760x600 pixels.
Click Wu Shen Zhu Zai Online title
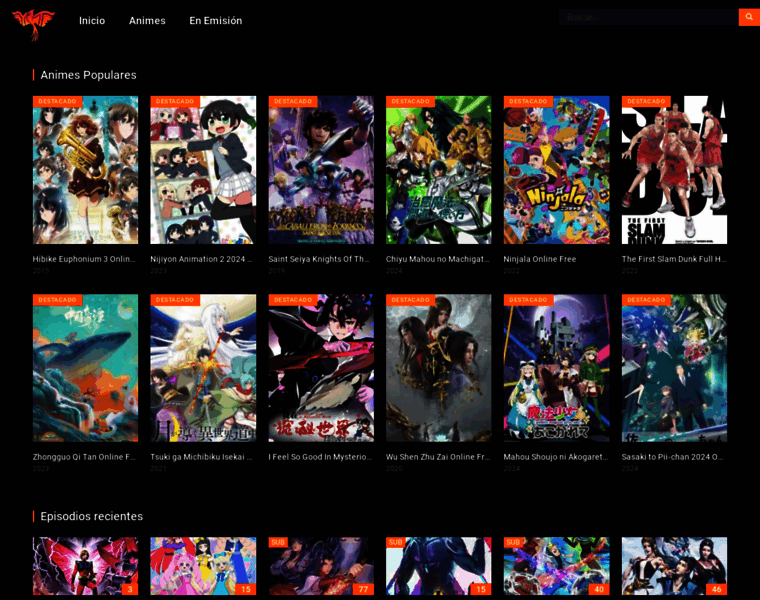coord(438,457)
